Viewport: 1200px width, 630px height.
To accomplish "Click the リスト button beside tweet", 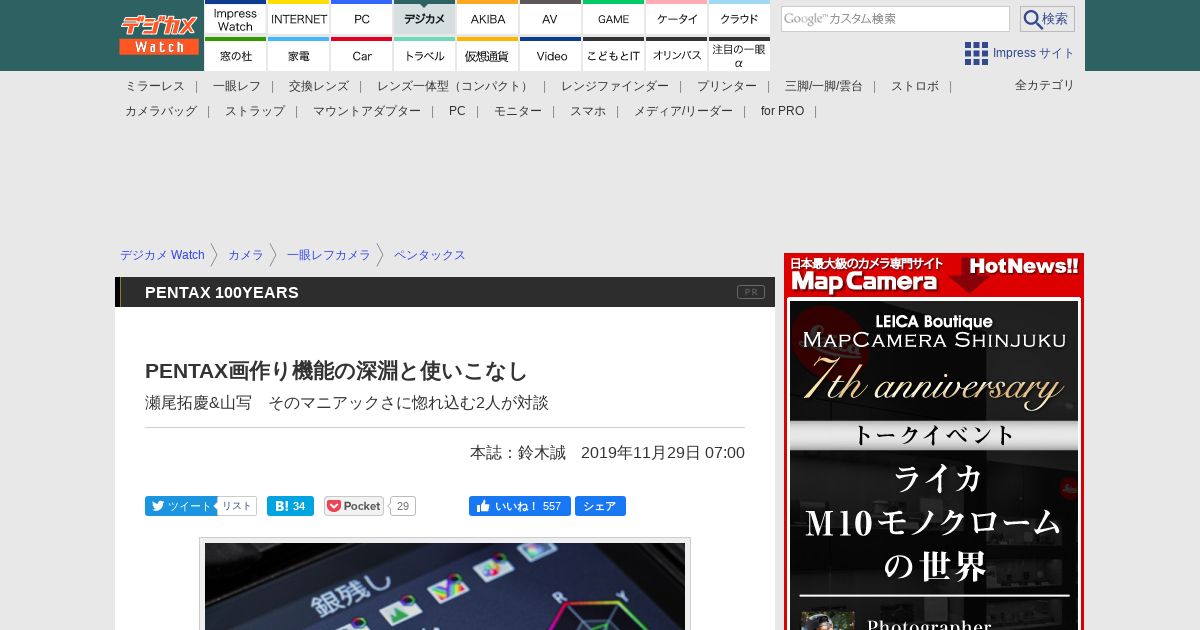I will pyautogui.click(x=237, y=506).
